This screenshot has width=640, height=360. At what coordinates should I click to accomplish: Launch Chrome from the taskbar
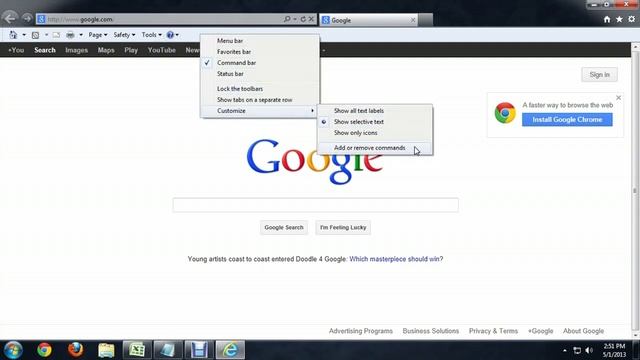pyautogui.click(x=44, y=350)
